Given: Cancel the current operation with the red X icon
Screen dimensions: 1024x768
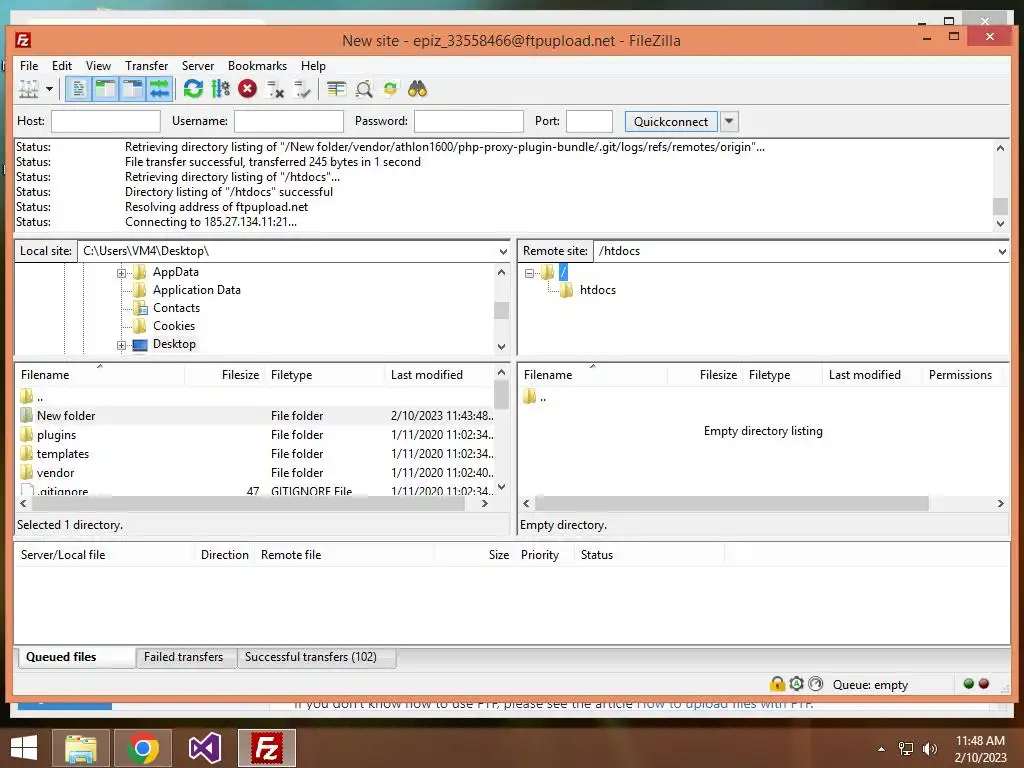Looking at the screenshot, I should pos(248,89).
